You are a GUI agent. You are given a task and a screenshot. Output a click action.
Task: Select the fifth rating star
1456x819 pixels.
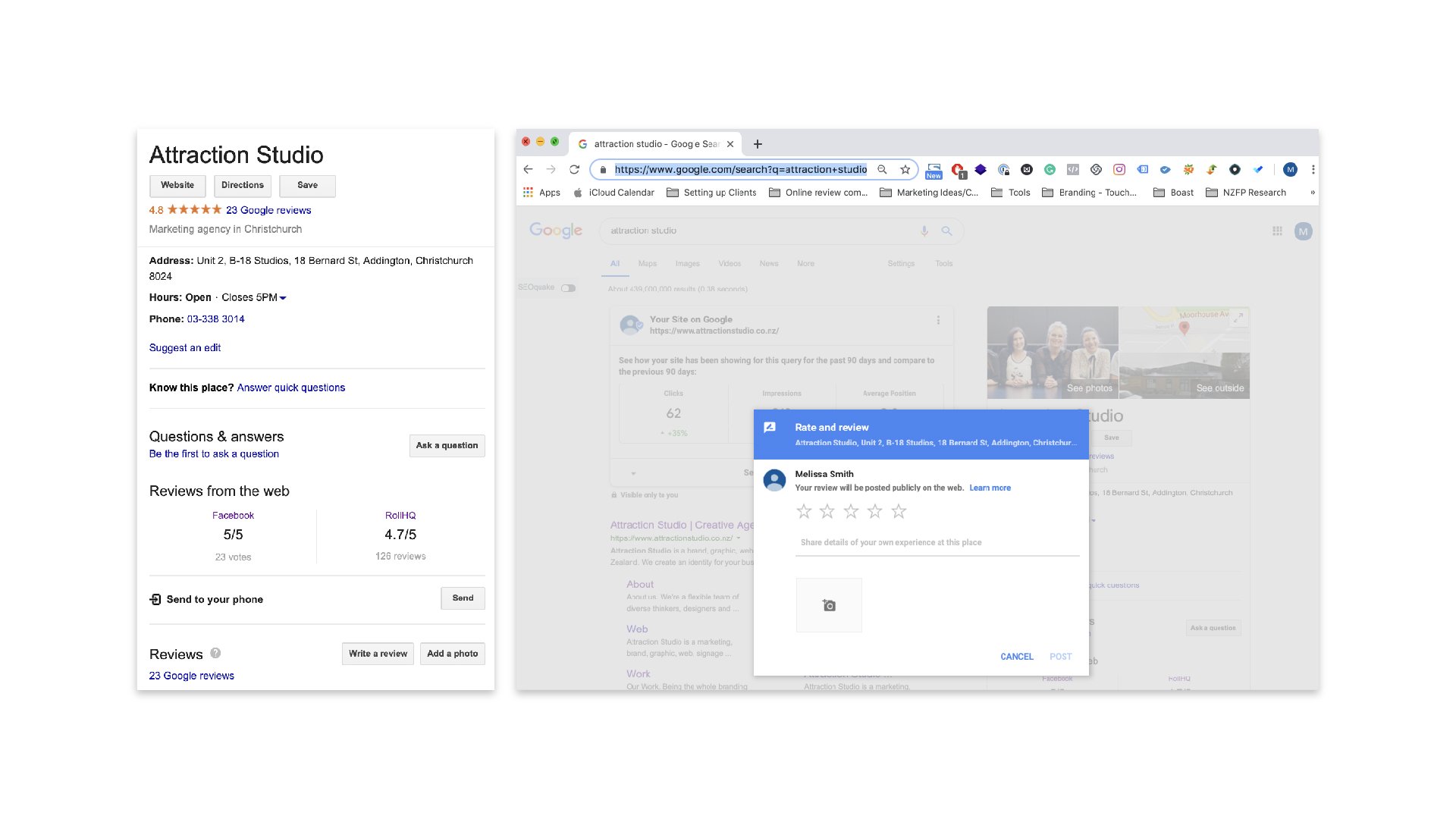click(x=899, y=512)
